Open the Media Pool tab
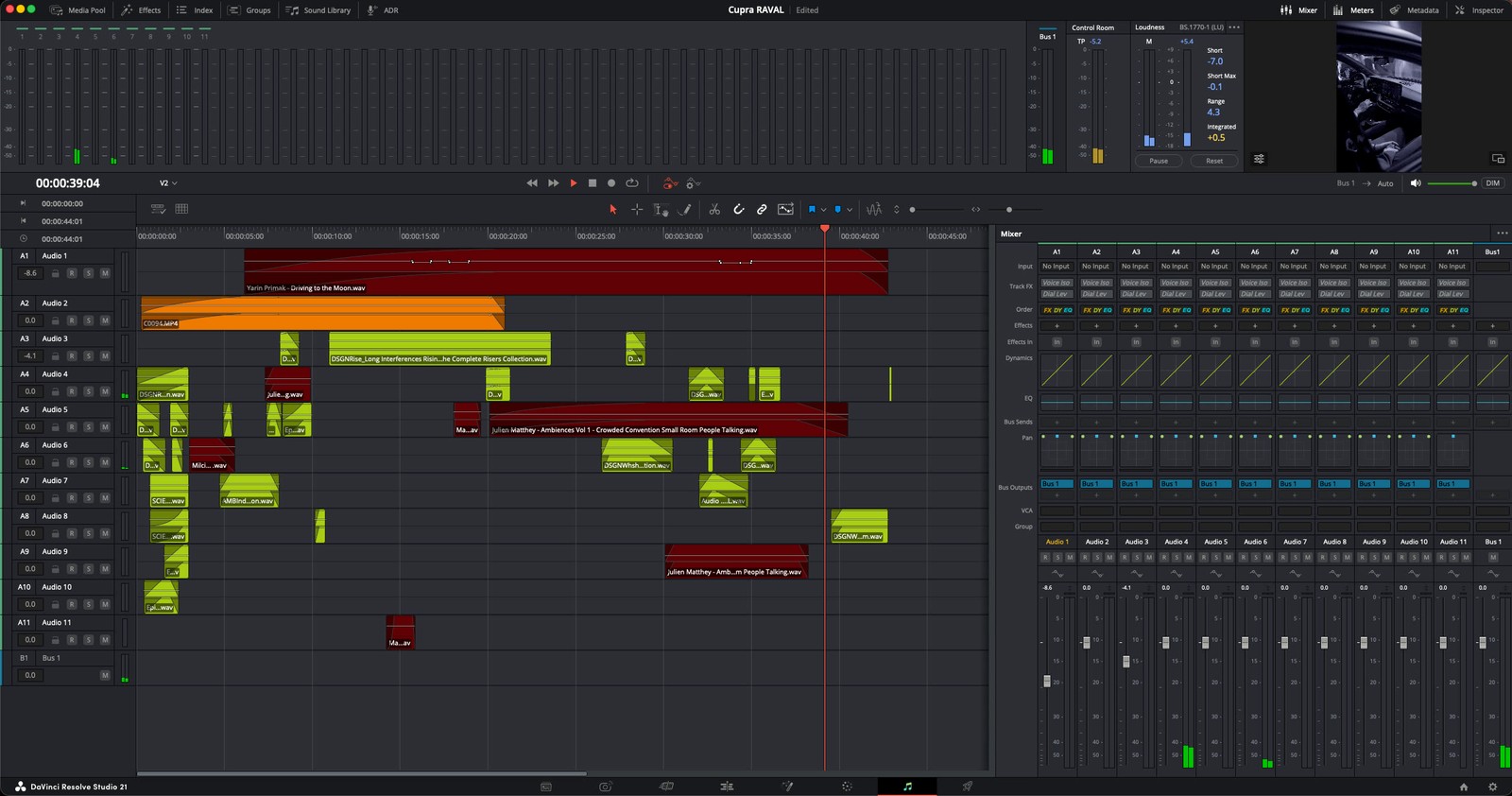Image resolution: width=1512 pixels, height=796 pixels. point(78,10)
